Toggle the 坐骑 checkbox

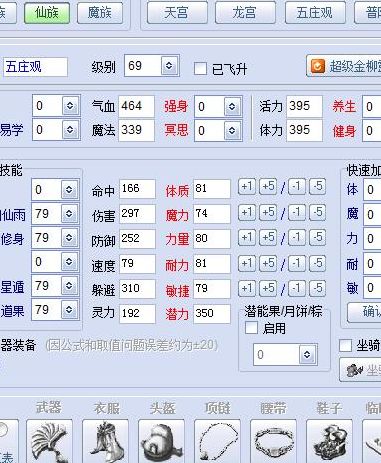345,345
